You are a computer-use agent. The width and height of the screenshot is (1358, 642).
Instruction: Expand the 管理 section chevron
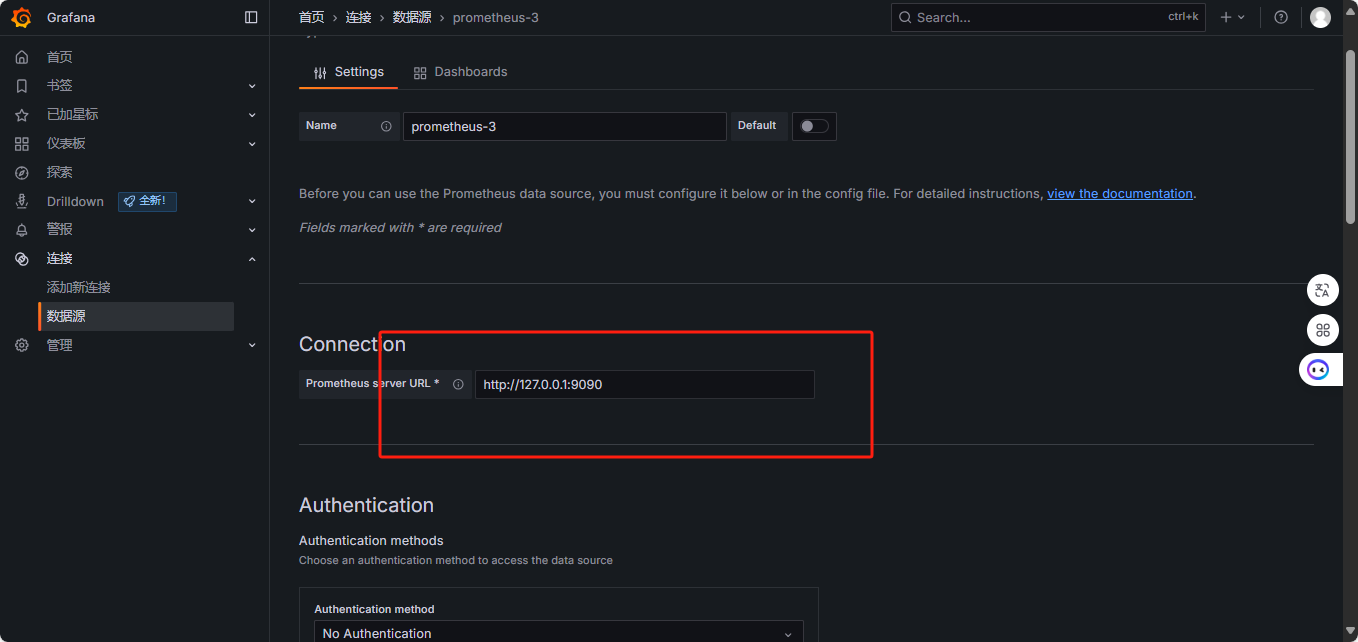point(252,345)
